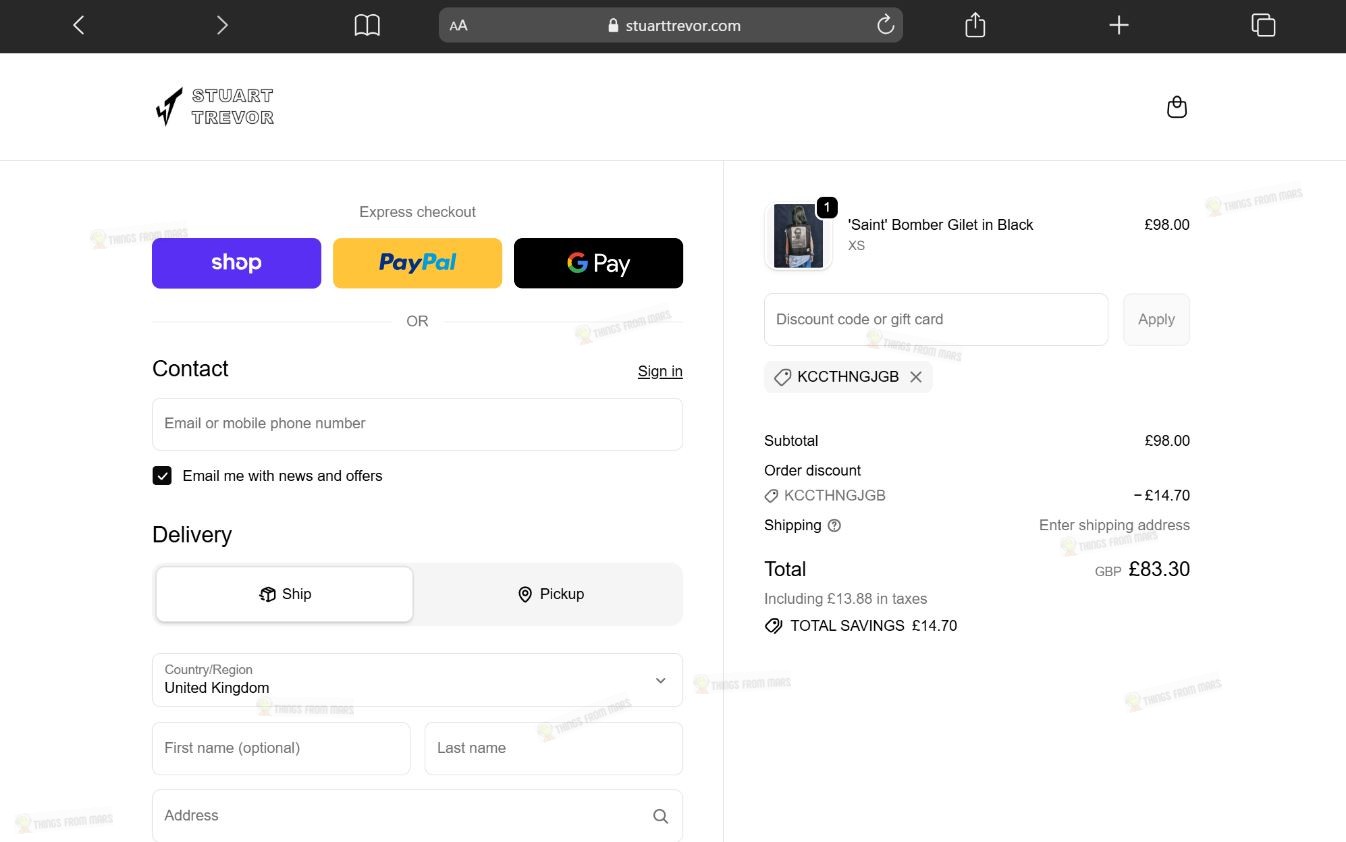Viewport: 1346px width, 842px height.
Task: Click the Saint Bomber Gilet product thumbnail
Action: (798, 236)
